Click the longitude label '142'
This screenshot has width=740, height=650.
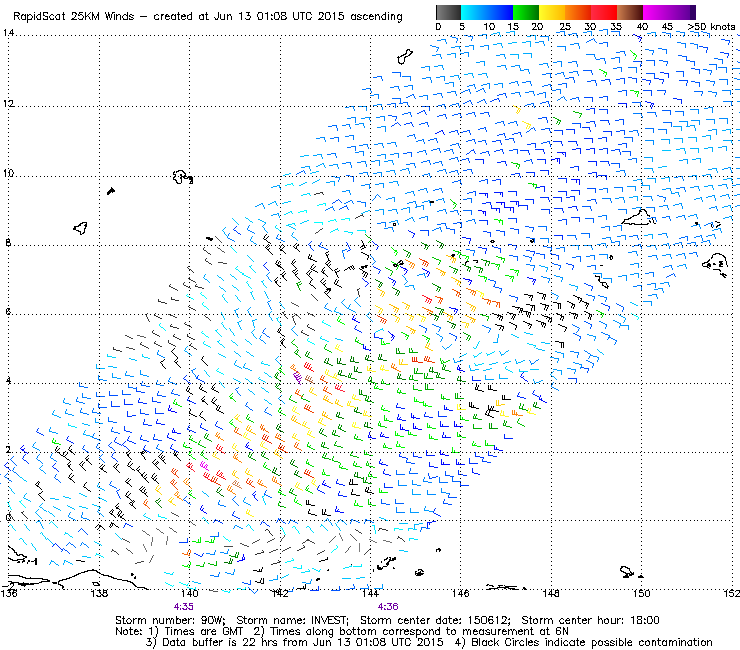[280, 593]
